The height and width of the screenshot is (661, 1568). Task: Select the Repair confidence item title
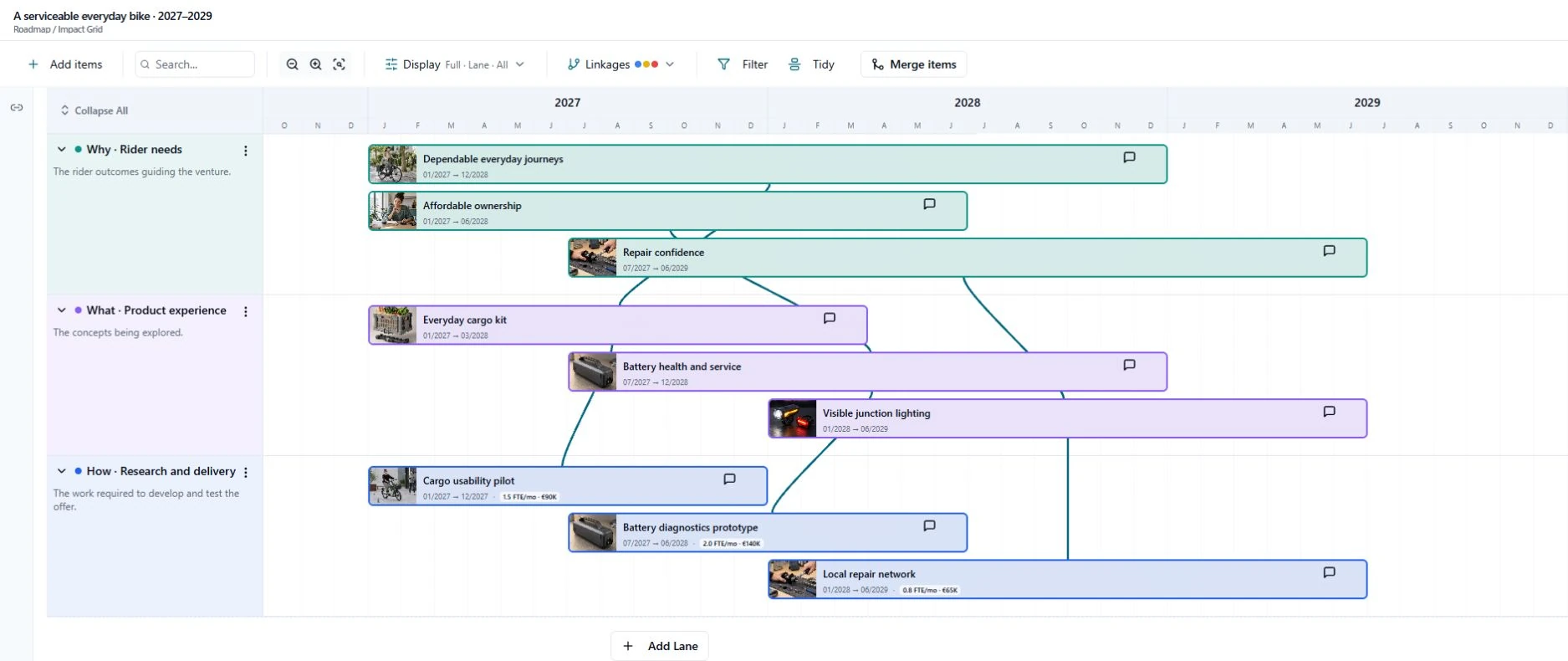[663, 252]
